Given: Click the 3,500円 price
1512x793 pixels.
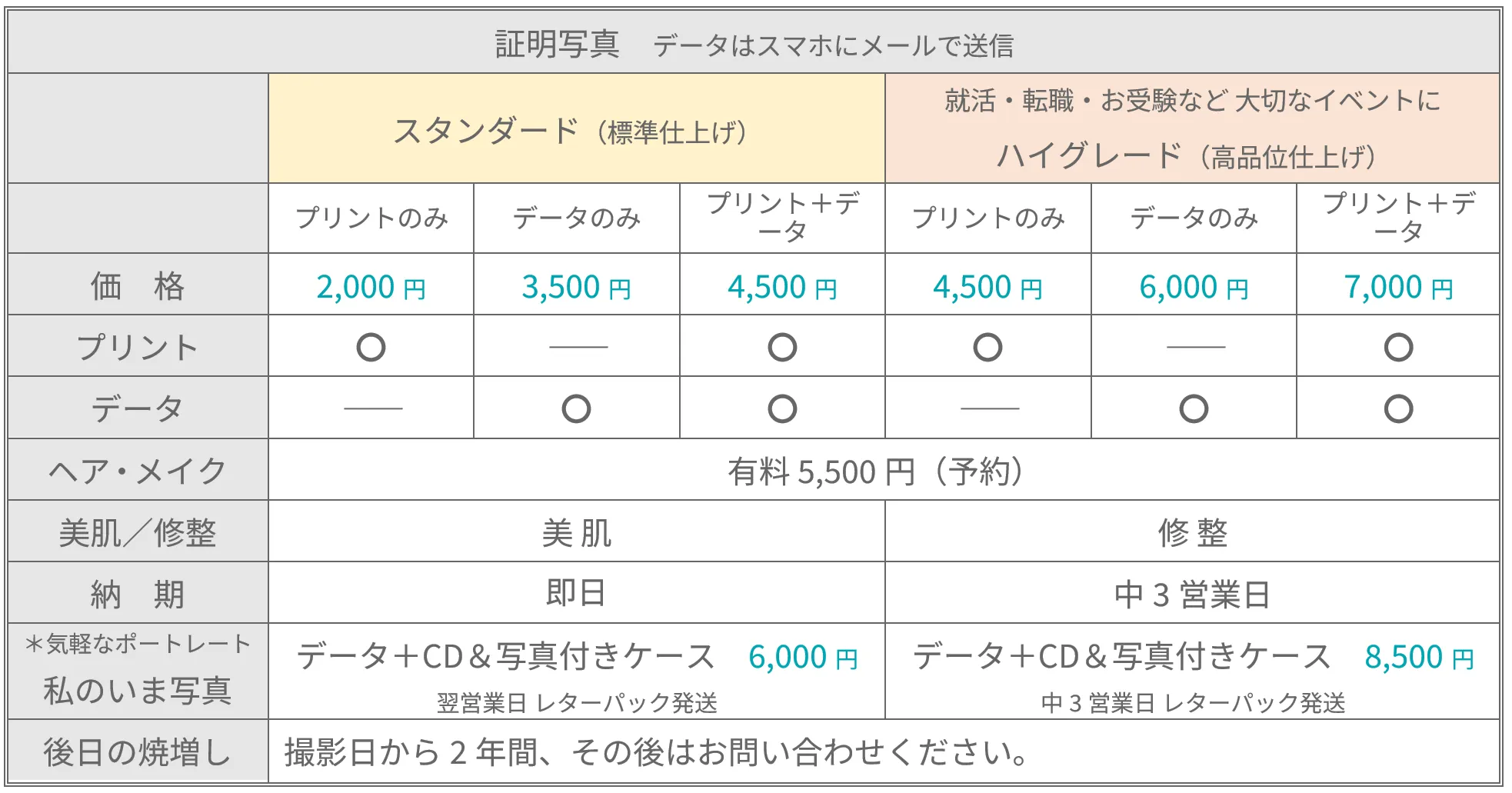Looking at the screenshot, I should pos(576,288).
